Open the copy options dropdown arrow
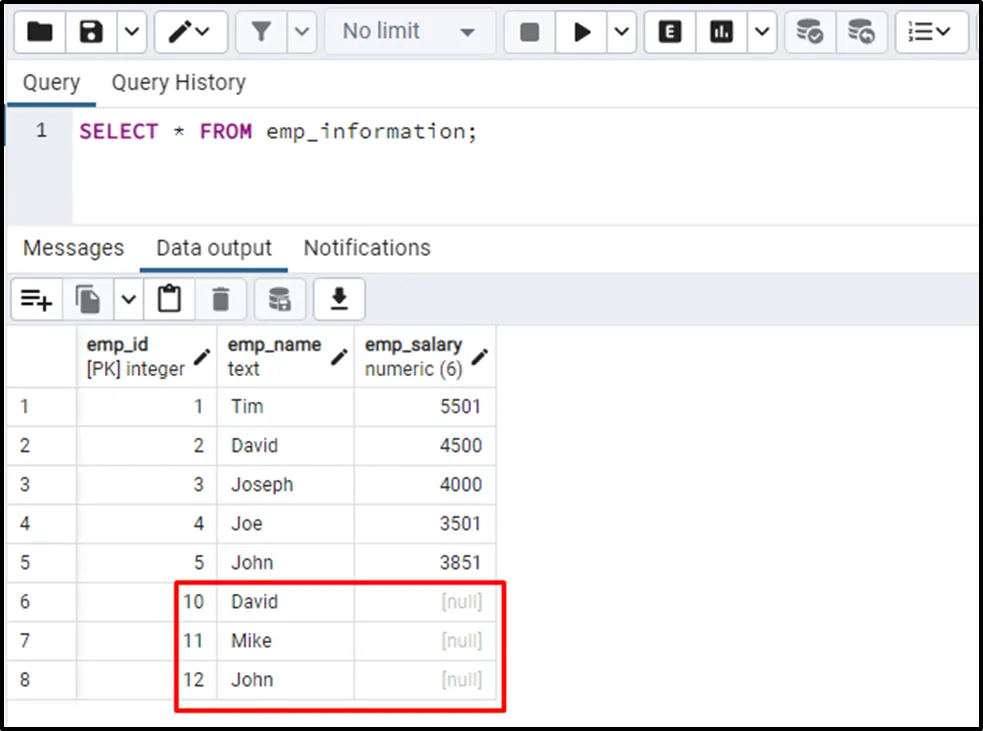Viewport: 983px width, 731px height. pos(128,299)
